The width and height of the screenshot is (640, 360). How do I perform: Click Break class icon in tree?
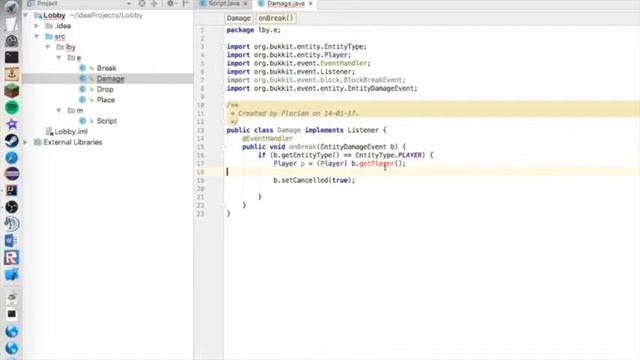[83, 68]
